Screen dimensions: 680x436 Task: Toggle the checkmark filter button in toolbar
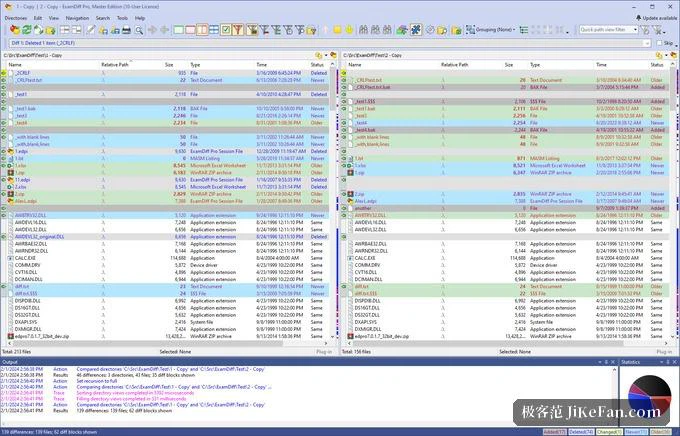click(226, 30)
